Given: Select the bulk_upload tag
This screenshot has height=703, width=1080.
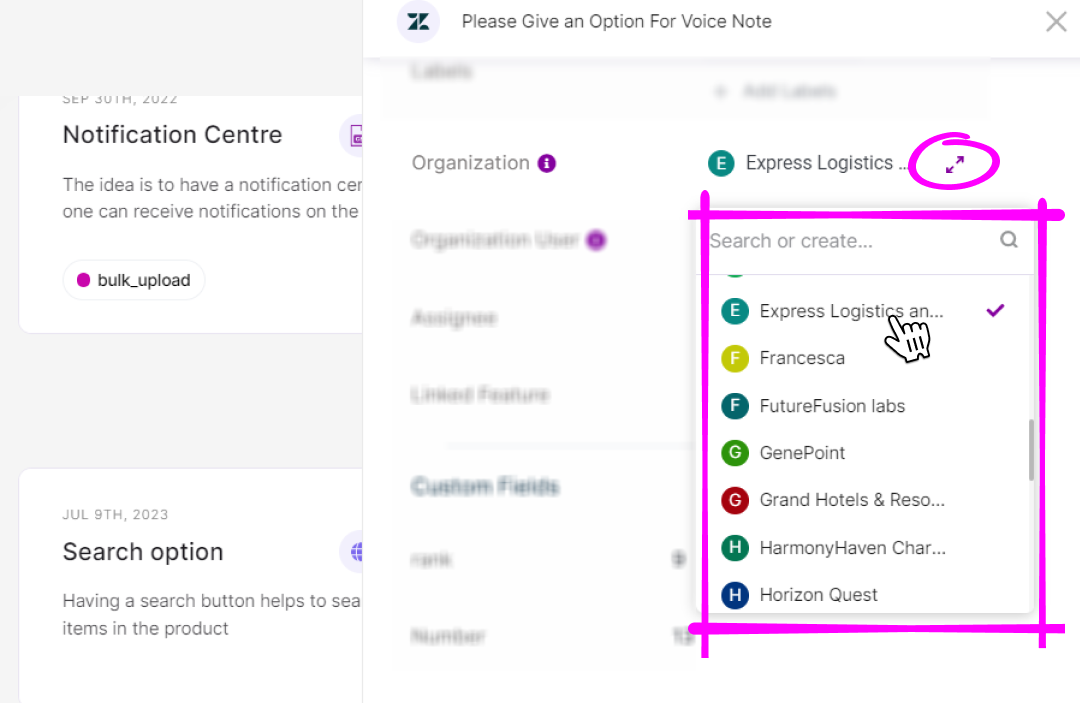Looking at the screenshot, I should click(133, 280).
